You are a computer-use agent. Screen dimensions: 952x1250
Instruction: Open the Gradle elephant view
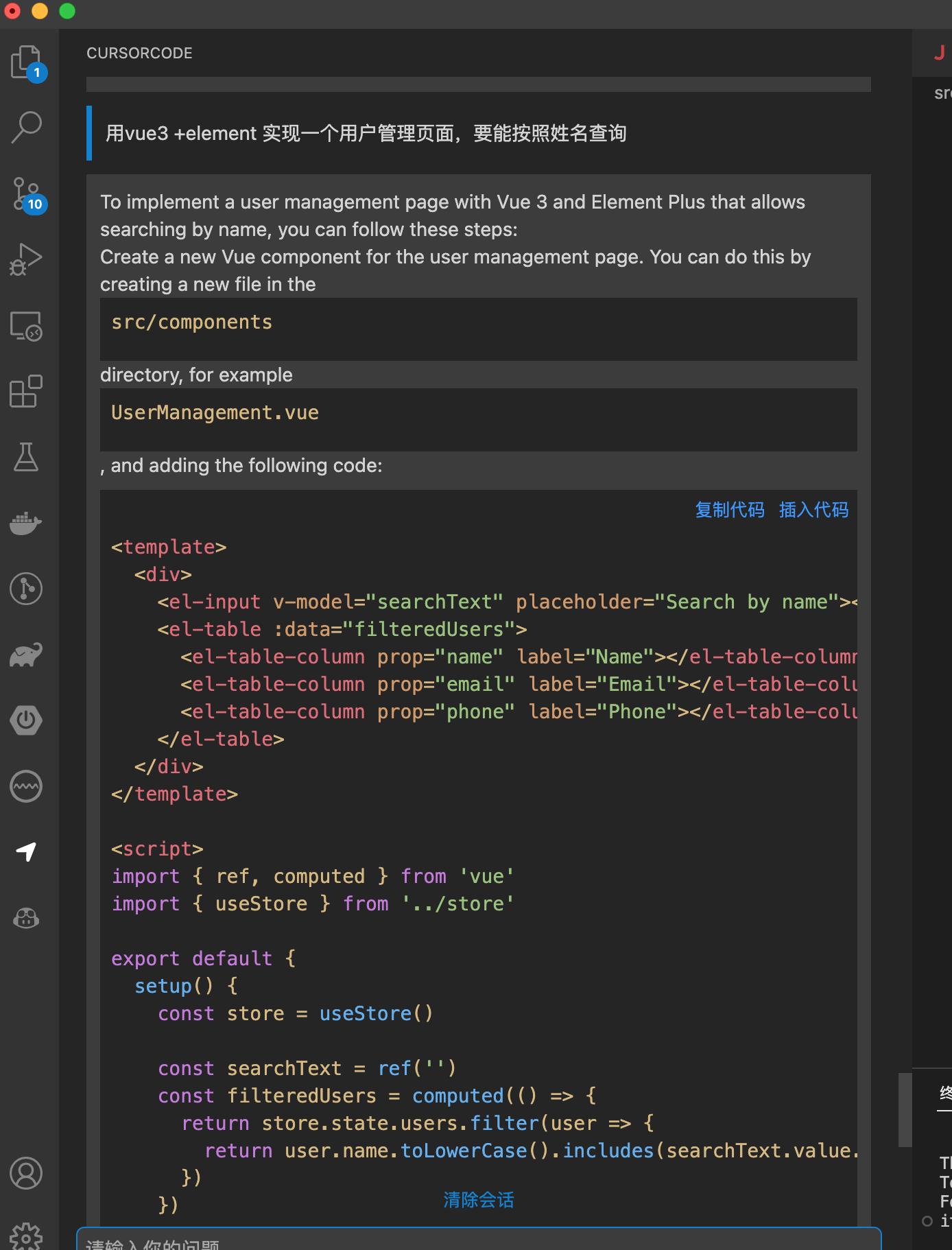click(x=27, y=655)
